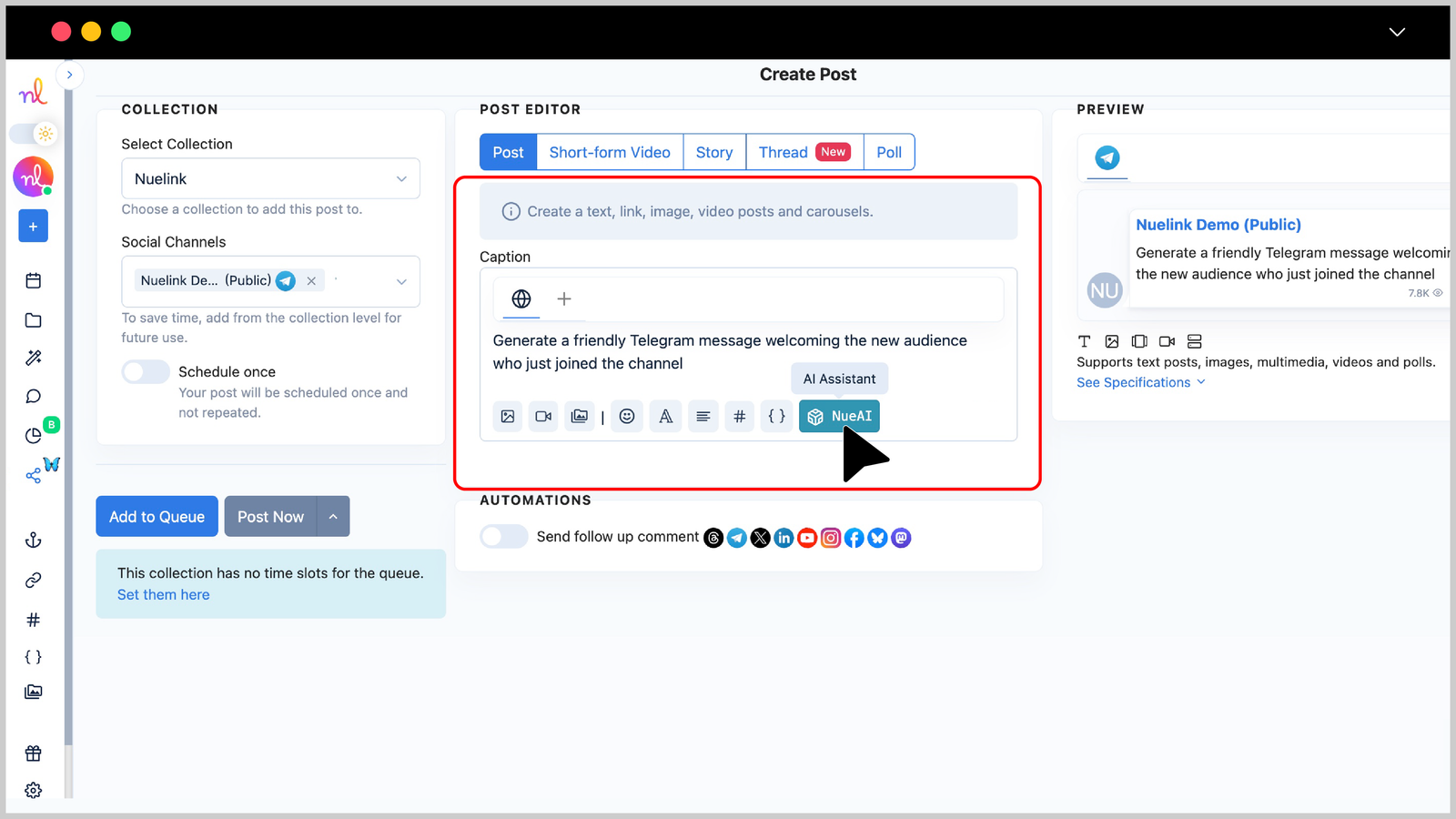Switch to the Thread tab
Image resolution: width=1456 pixels, height=819 pixels.
click(x=784, y=151)
